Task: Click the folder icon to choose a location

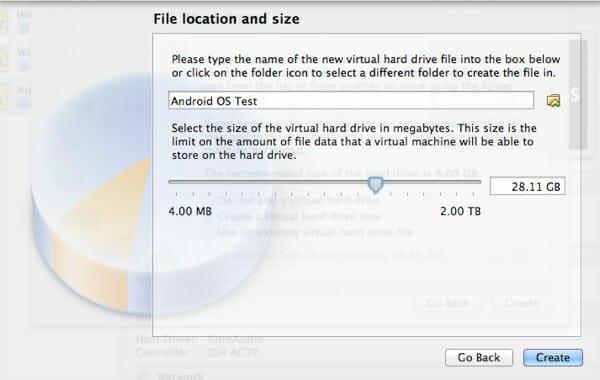Action: click(x=553, y=101)
